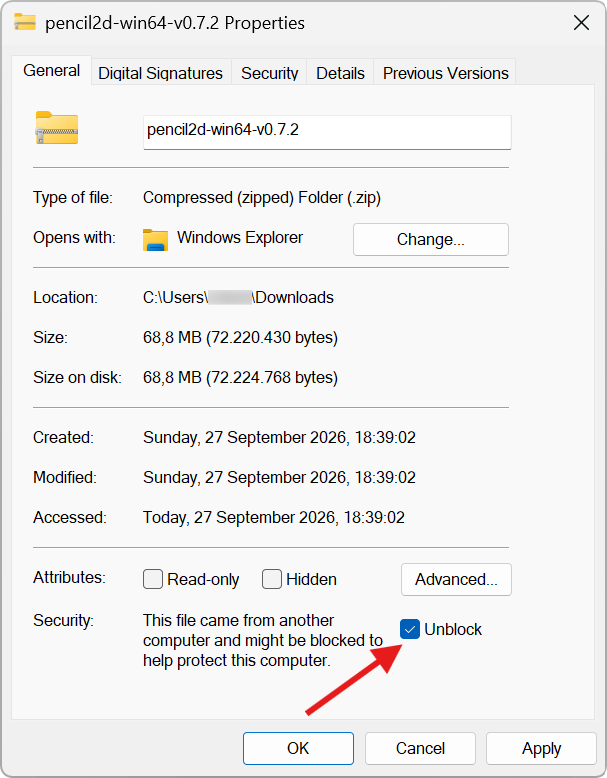Click the Size on disk value '72.224.768 bytes'
The width and height of the screenshot is (607, 778).
point(272,378)
